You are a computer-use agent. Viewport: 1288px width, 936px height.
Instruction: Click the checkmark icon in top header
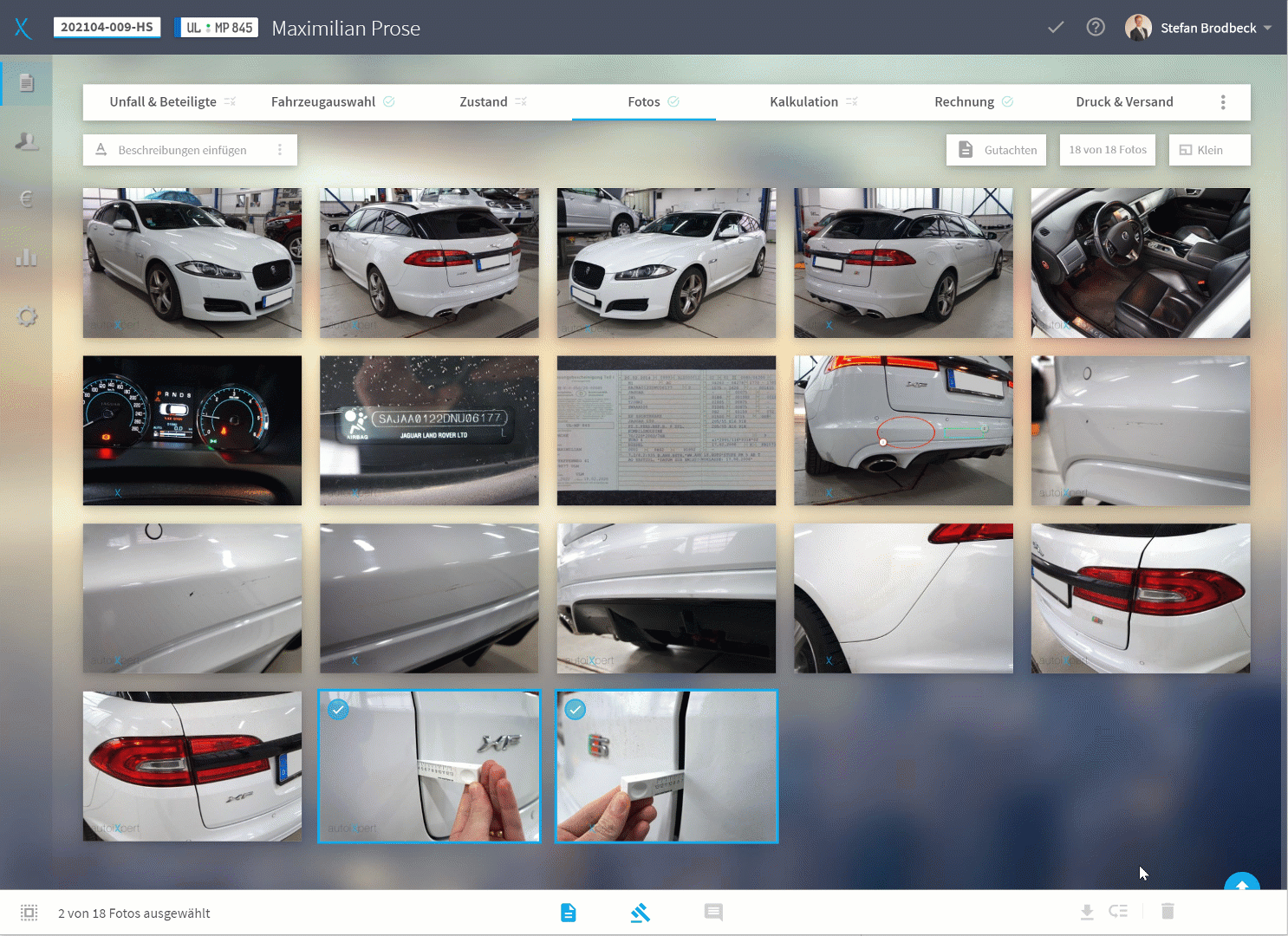click(1056, 27)
